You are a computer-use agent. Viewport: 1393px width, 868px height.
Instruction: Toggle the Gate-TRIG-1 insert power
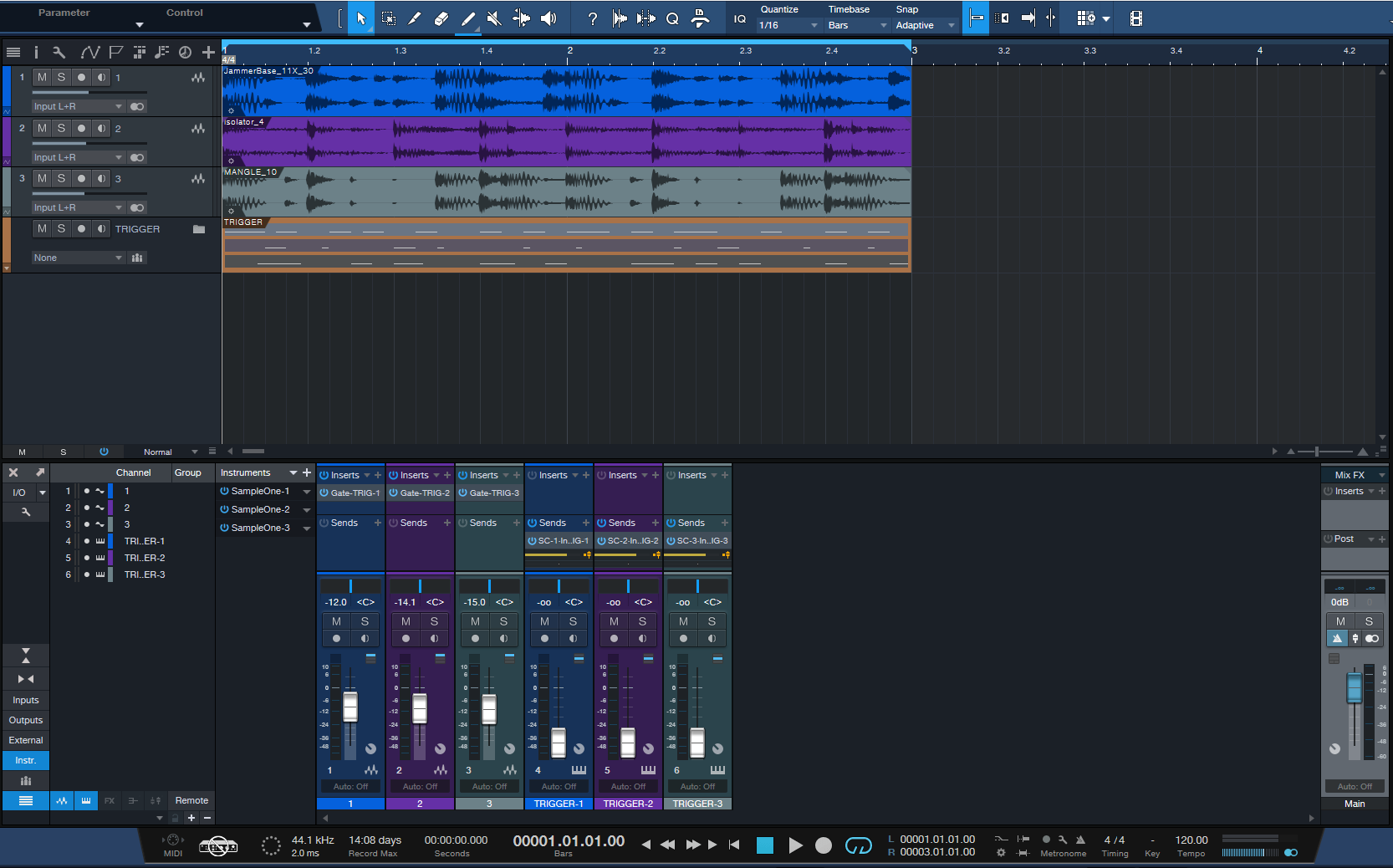(324, 493)
